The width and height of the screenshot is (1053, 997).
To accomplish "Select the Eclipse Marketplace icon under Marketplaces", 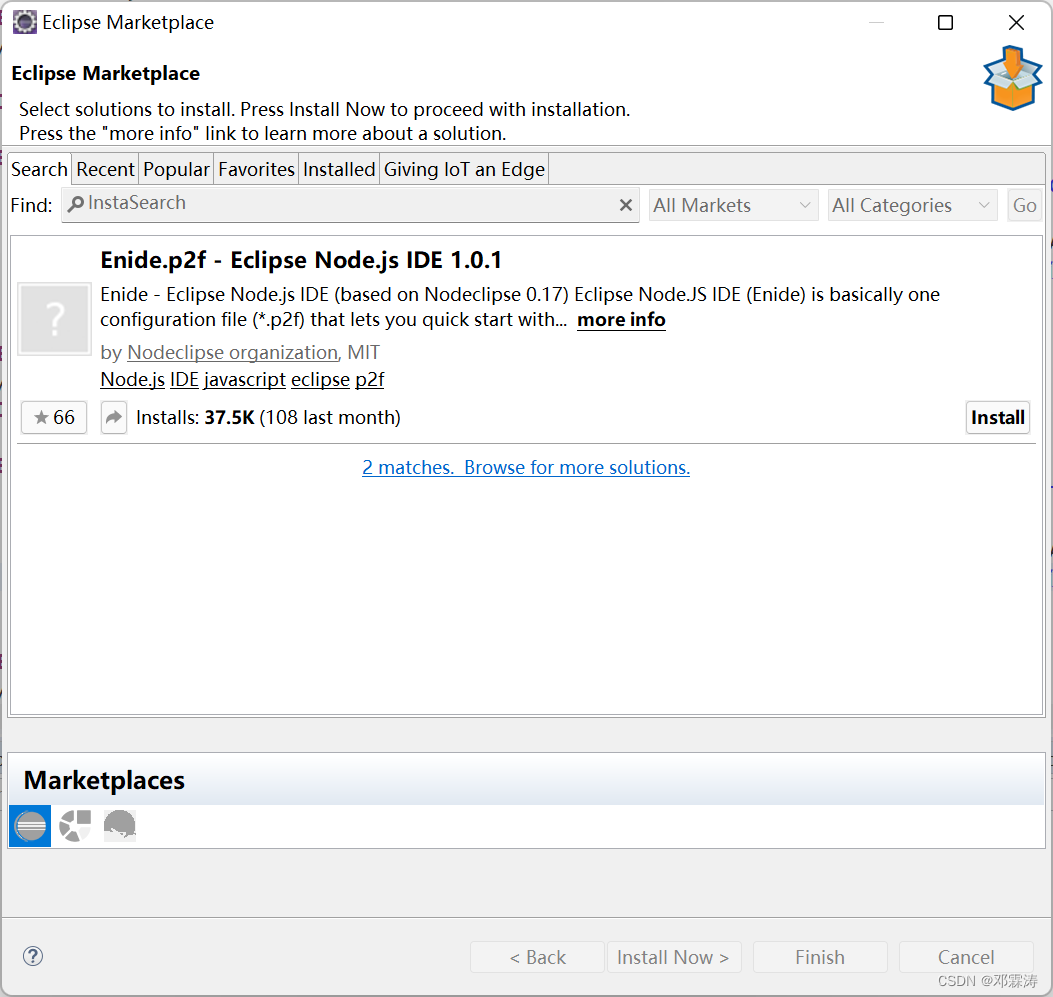I will (29, 826).
